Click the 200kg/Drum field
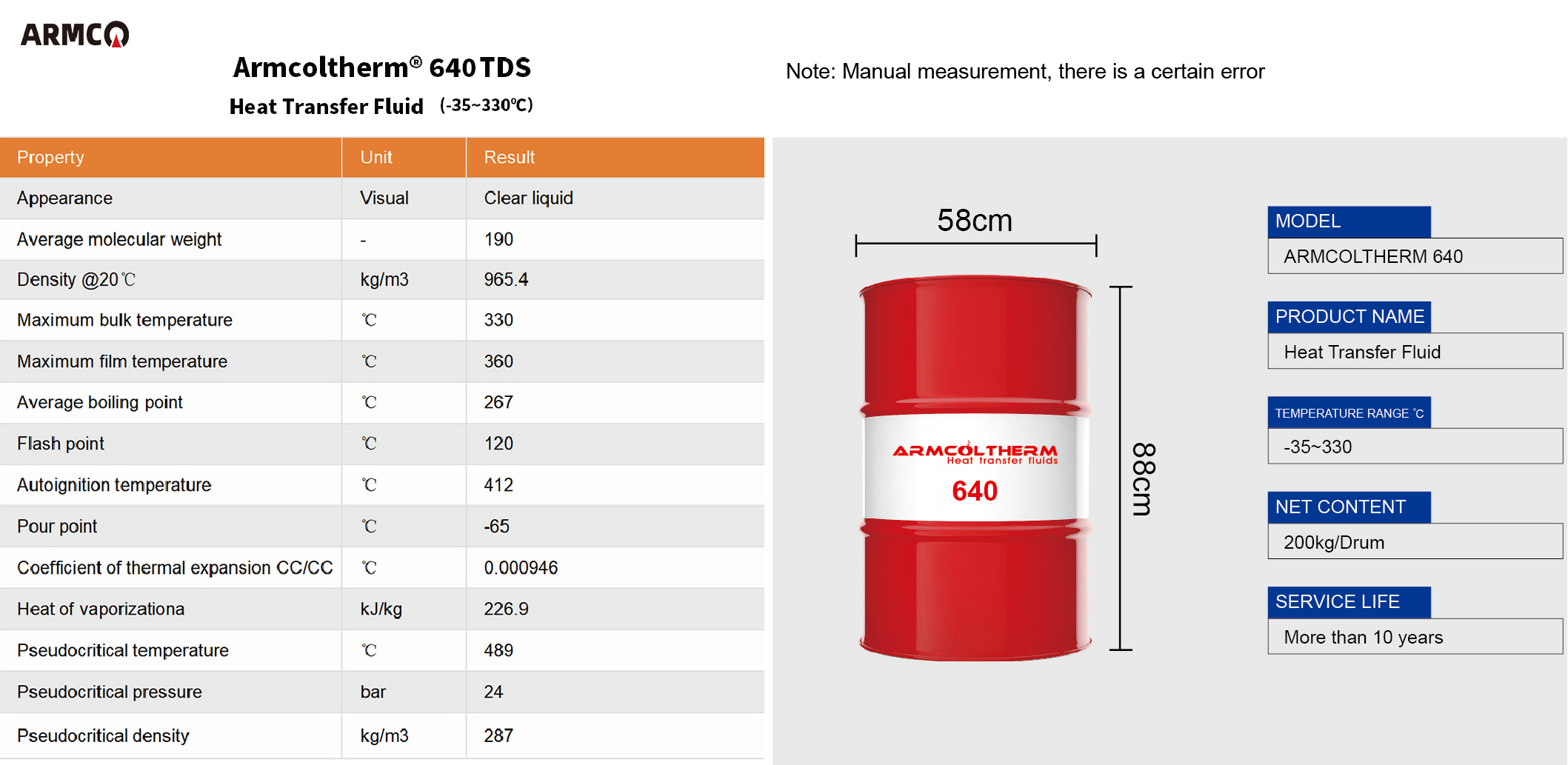This screenshot has width=1568, height=765. pos(1415,542)
